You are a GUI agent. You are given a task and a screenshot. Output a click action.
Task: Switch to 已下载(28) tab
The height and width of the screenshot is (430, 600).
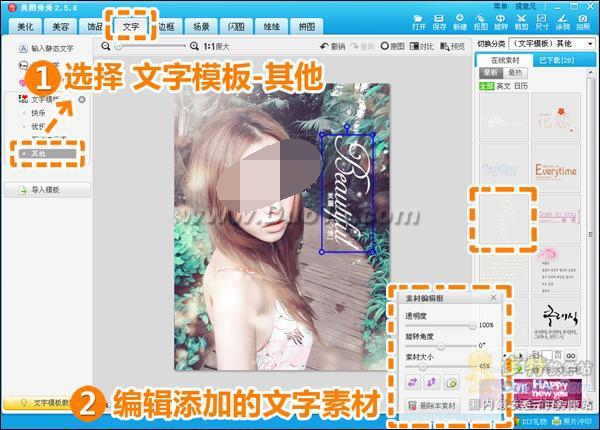click(x=556, y=60)
